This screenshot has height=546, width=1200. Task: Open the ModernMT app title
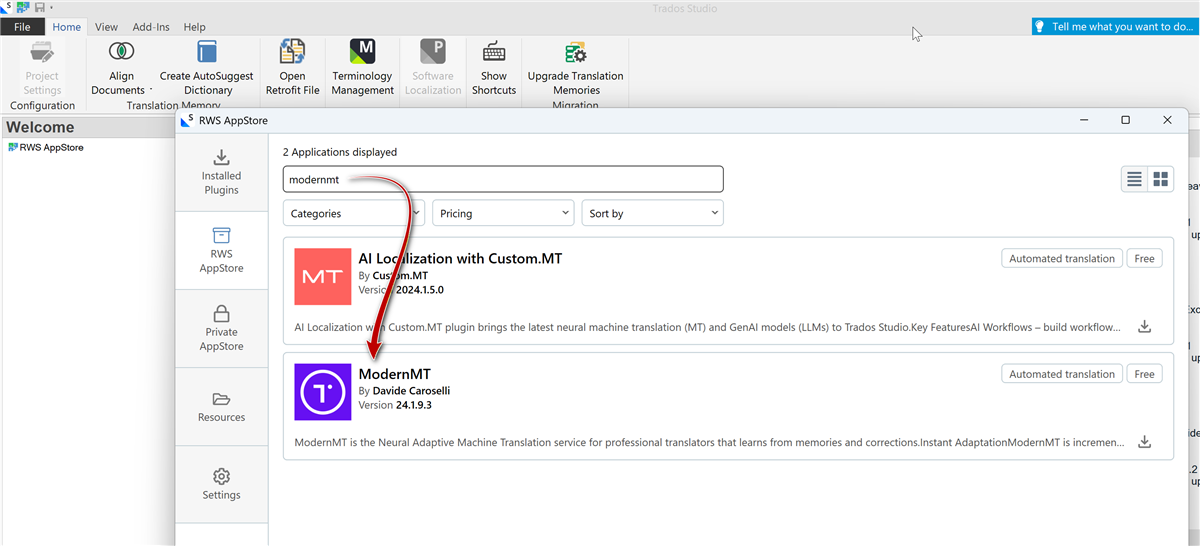click(x=394, y=374)
